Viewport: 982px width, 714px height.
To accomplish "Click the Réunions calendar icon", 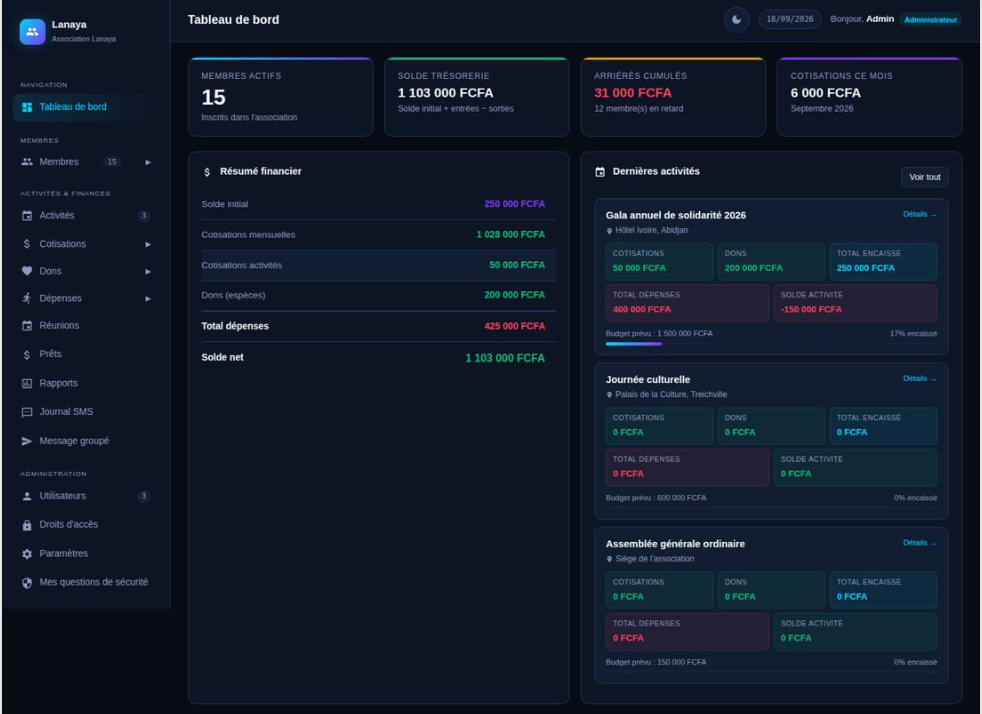I will (27, 326).
